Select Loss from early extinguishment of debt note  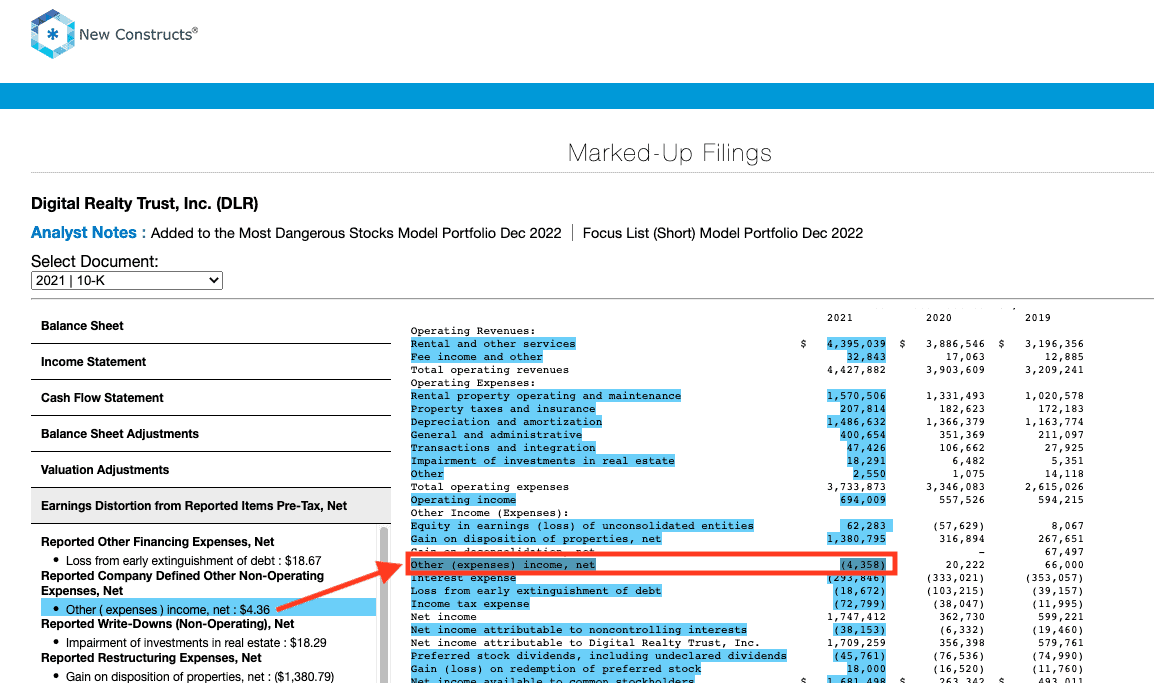tap(194, 561)
